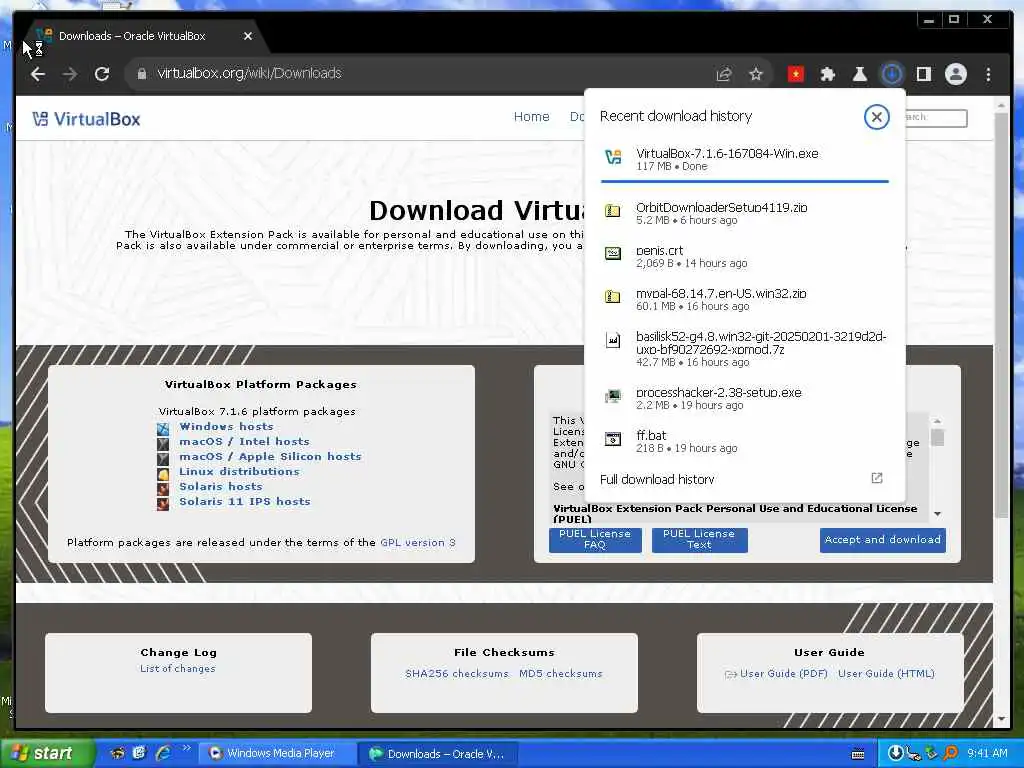
Task: Click the Solaris hosts link
Action: pos(221,487)
